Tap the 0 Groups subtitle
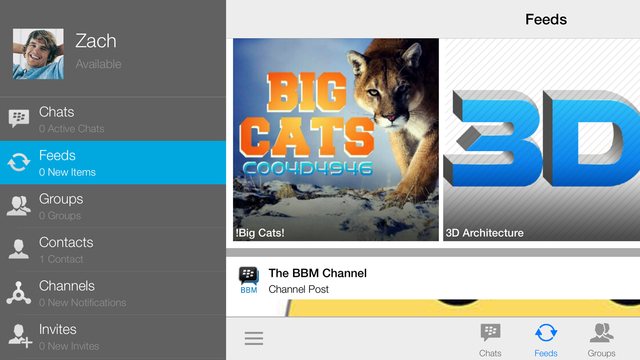 (x=60, y=216)
